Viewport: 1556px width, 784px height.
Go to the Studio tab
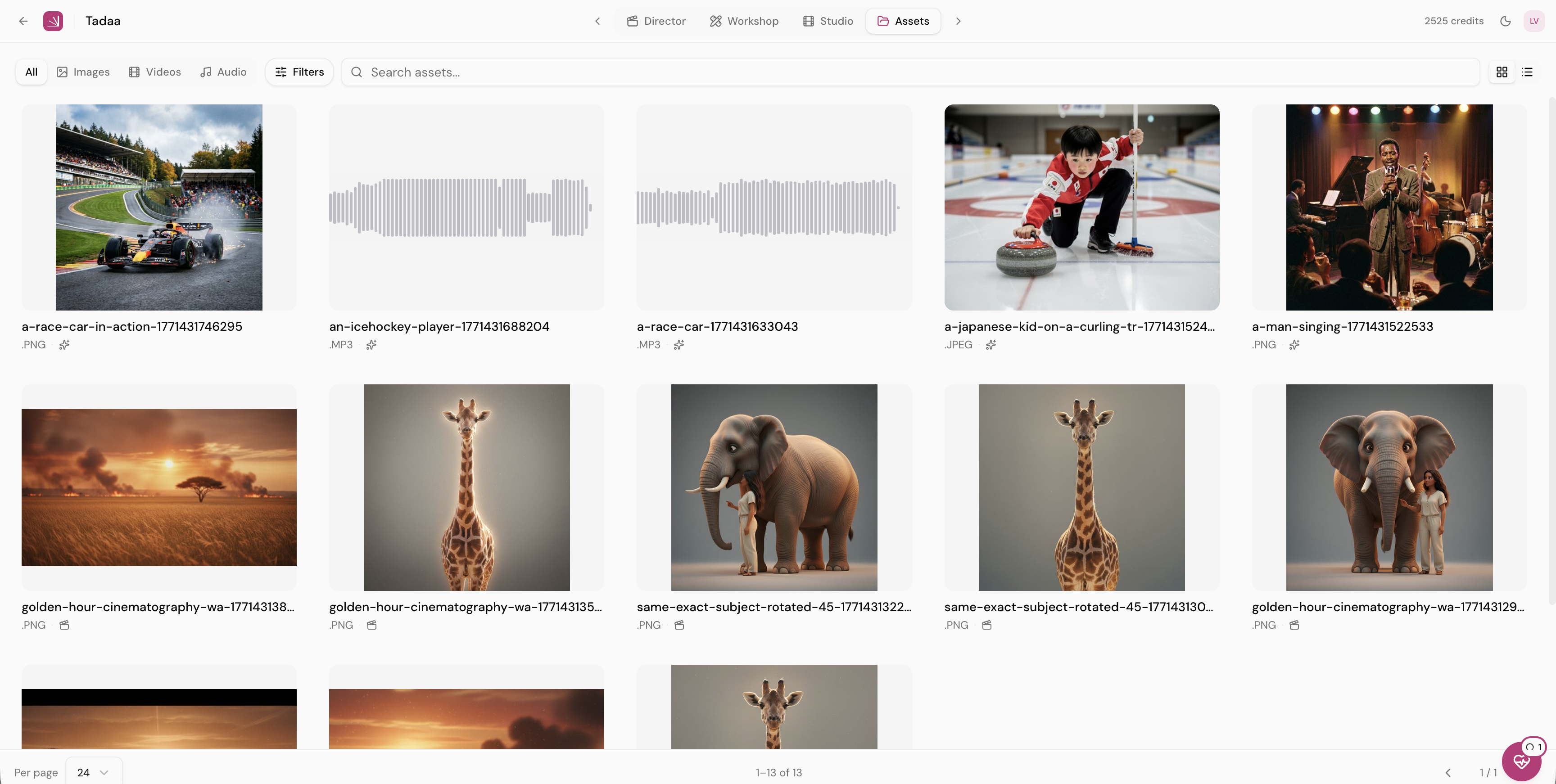click(828, 21)
